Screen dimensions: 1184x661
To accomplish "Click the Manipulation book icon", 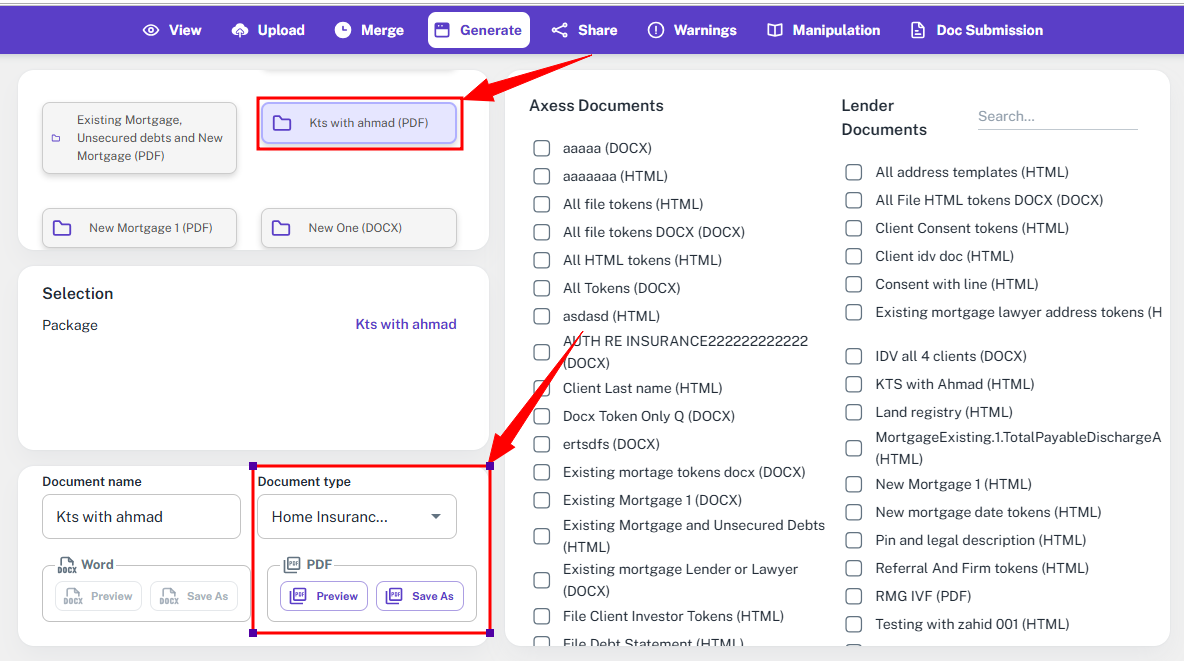I will [775, 30].
